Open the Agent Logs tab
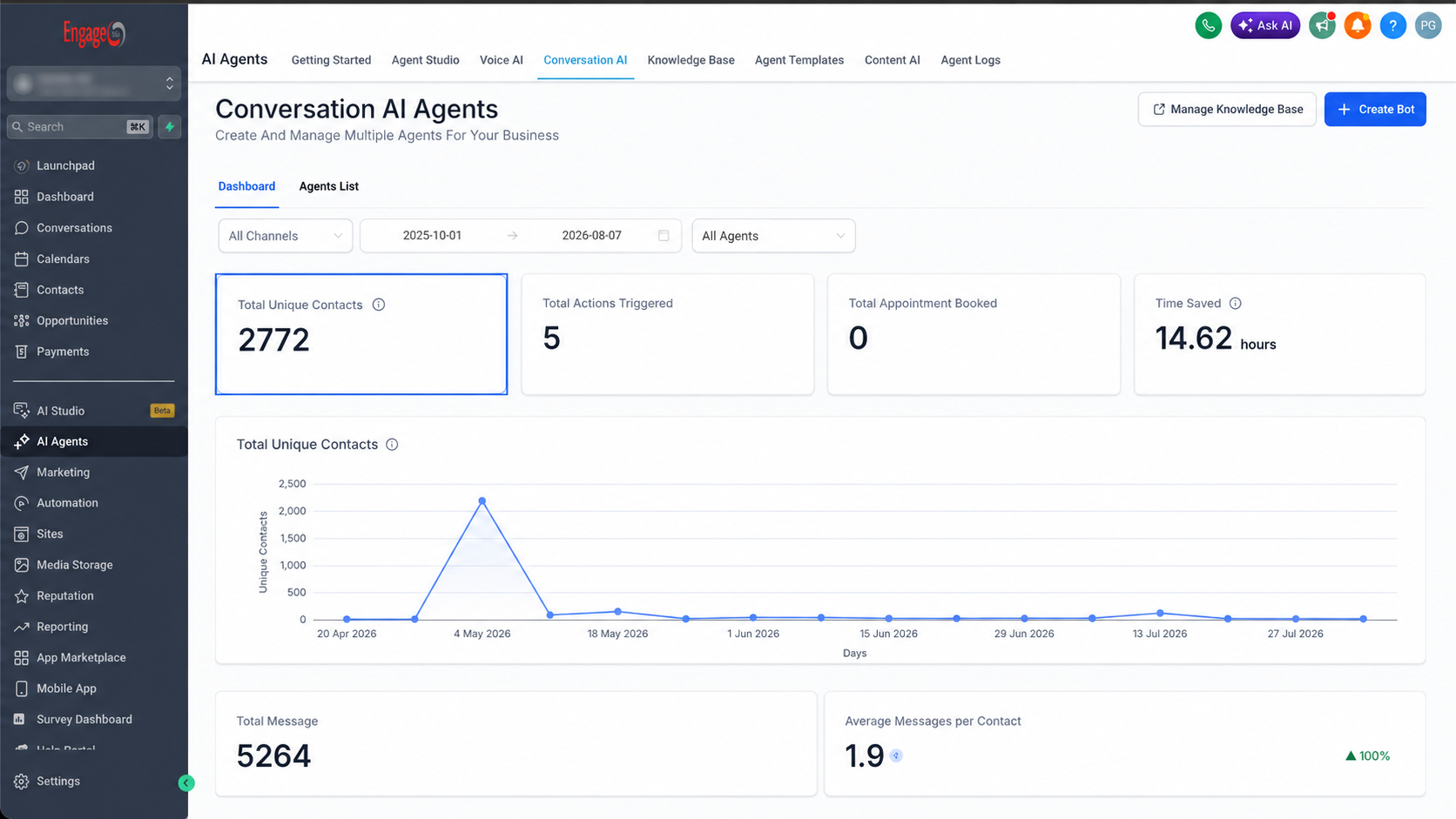Screen dimensions: 1456x819 tap(970, 60)
